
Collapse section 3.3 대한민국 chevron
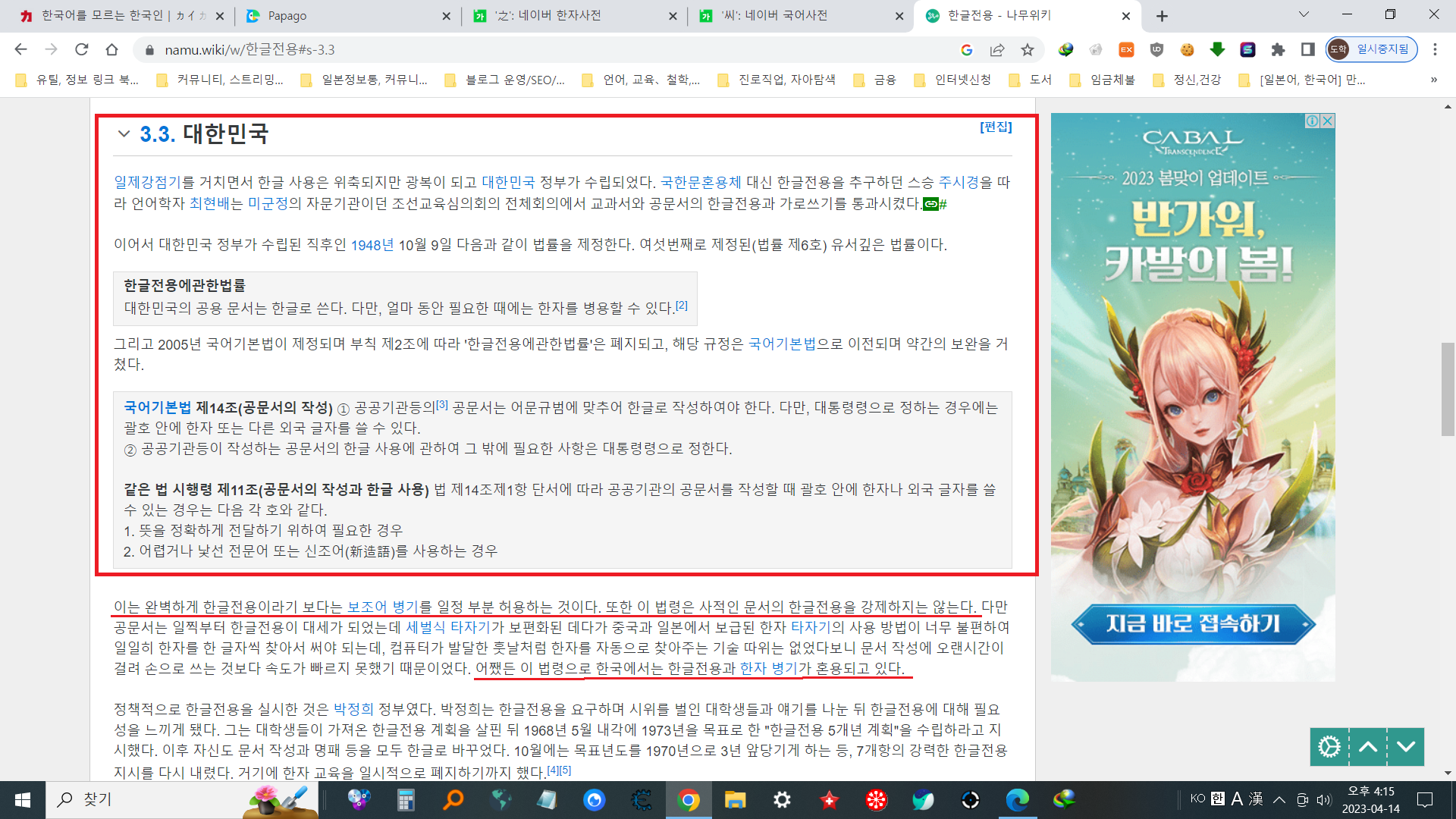point(124,134)
